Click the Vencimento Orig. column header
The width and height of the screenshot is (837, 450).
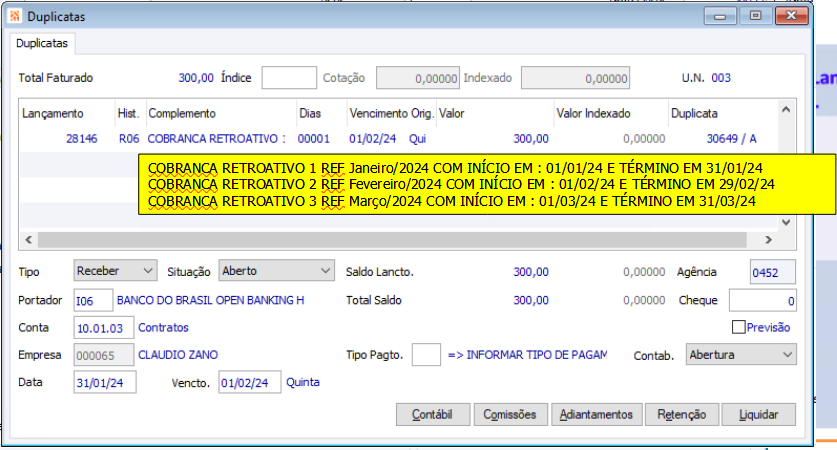pyautogui.click(x=391, y=113)
